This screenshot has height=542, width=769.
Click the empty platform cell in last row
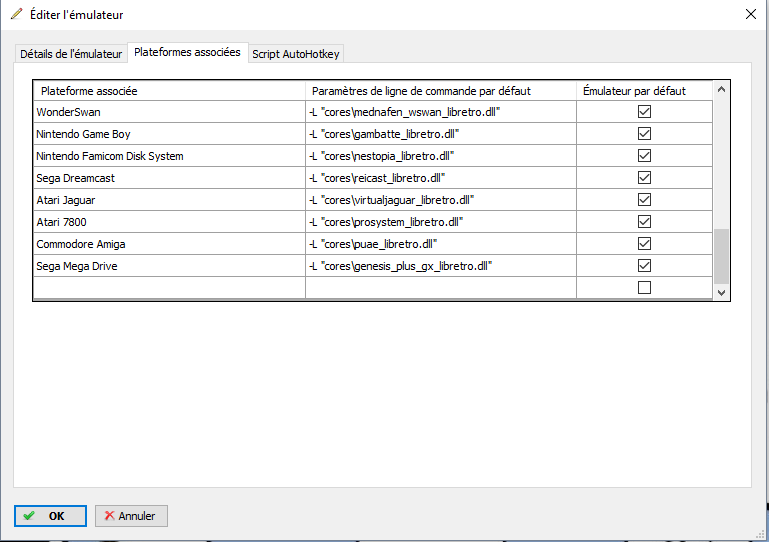(170, 288)
